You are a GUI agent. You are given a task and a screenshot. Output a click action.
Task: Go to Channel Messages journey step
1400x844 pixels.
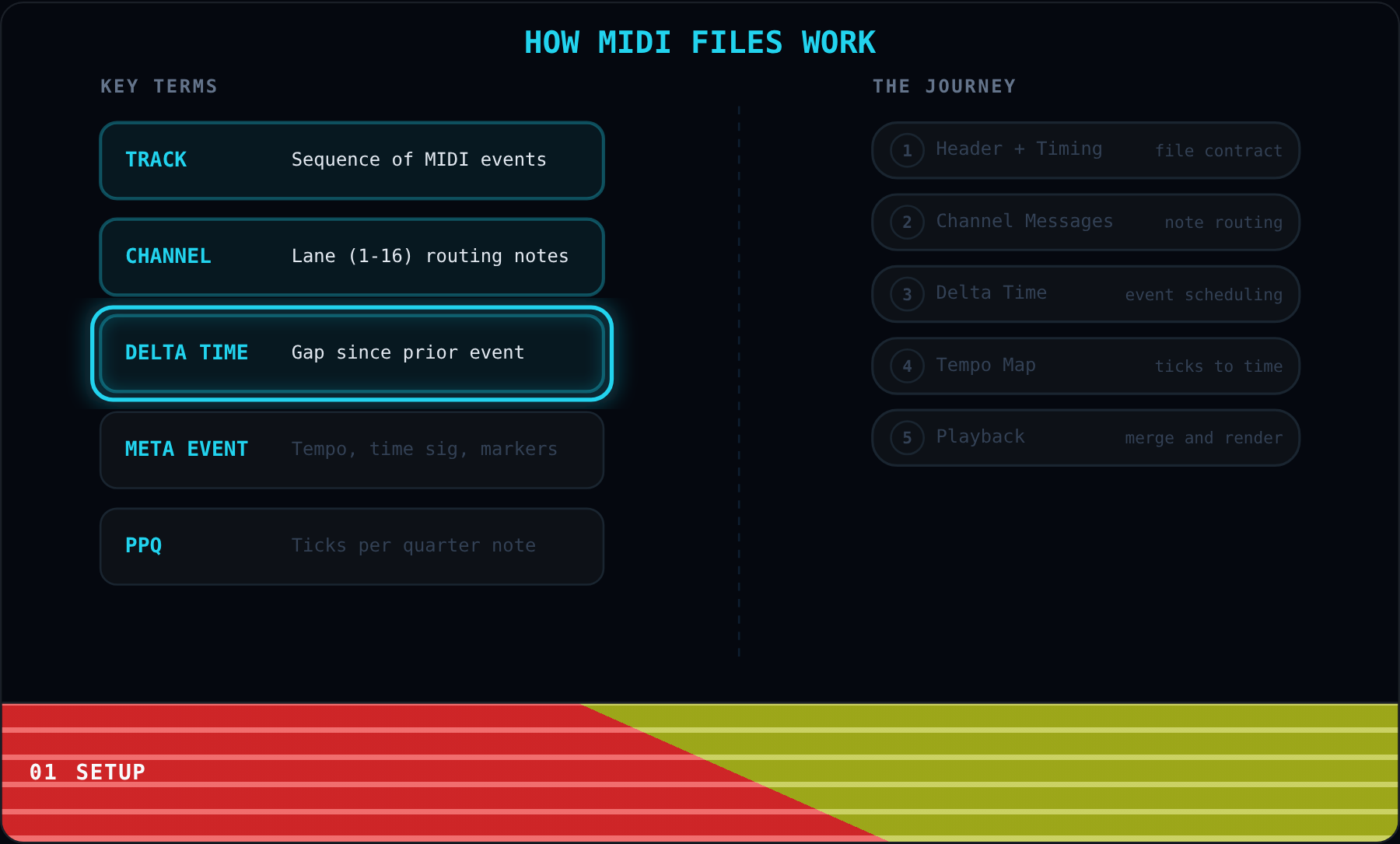(1086, 222)
